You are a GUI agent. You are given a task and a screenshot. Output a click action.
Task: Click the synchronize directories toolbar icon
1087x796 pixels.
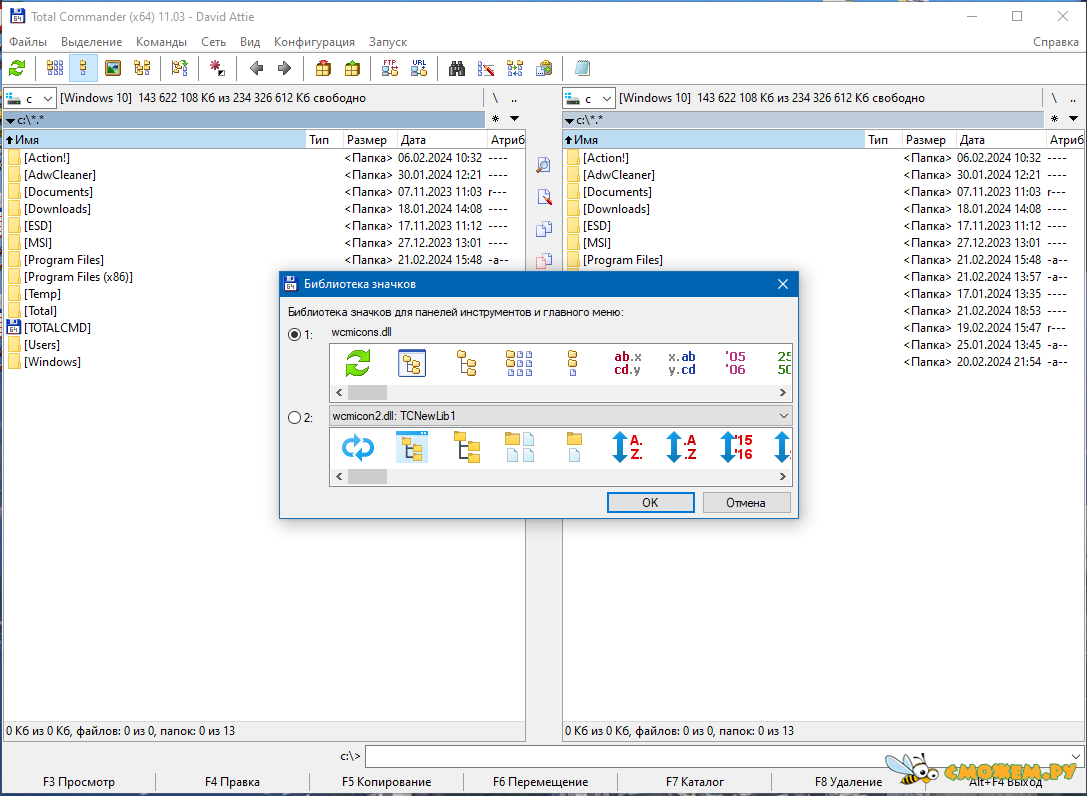pos(515,68)
